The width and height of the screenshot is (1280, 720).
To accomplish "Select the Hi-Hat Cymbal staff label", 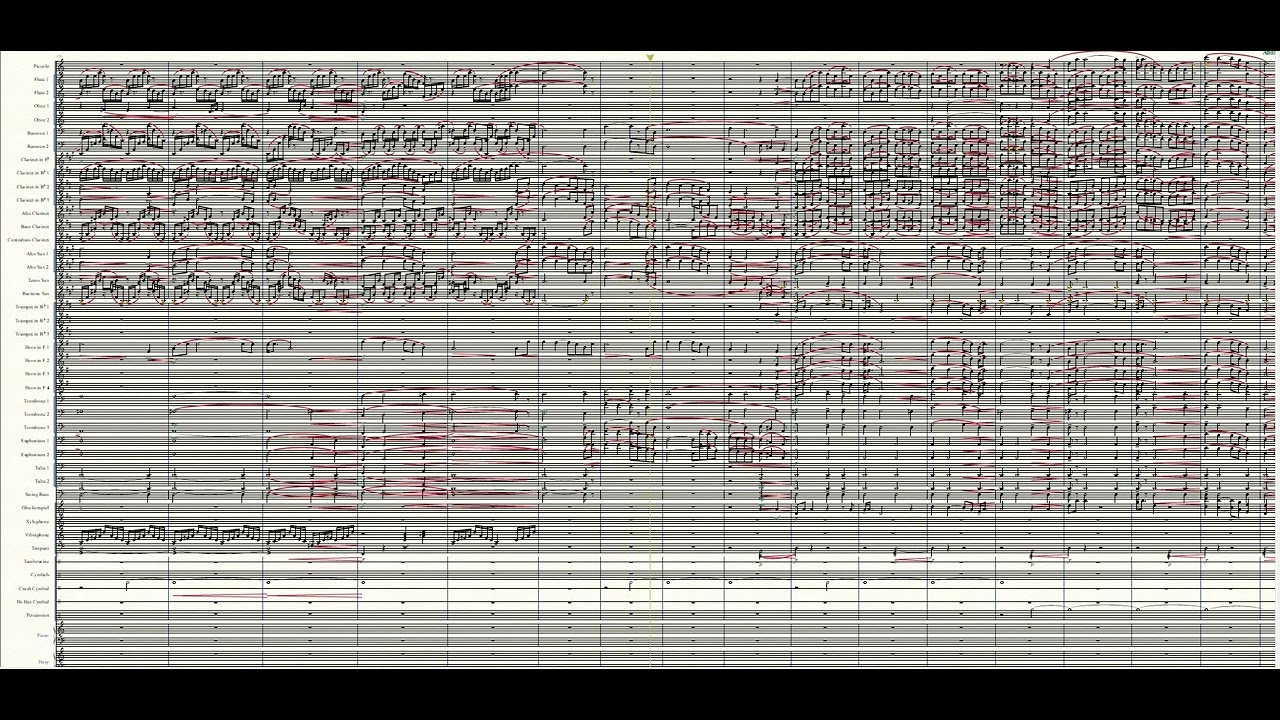I will (x=33, y=602).
